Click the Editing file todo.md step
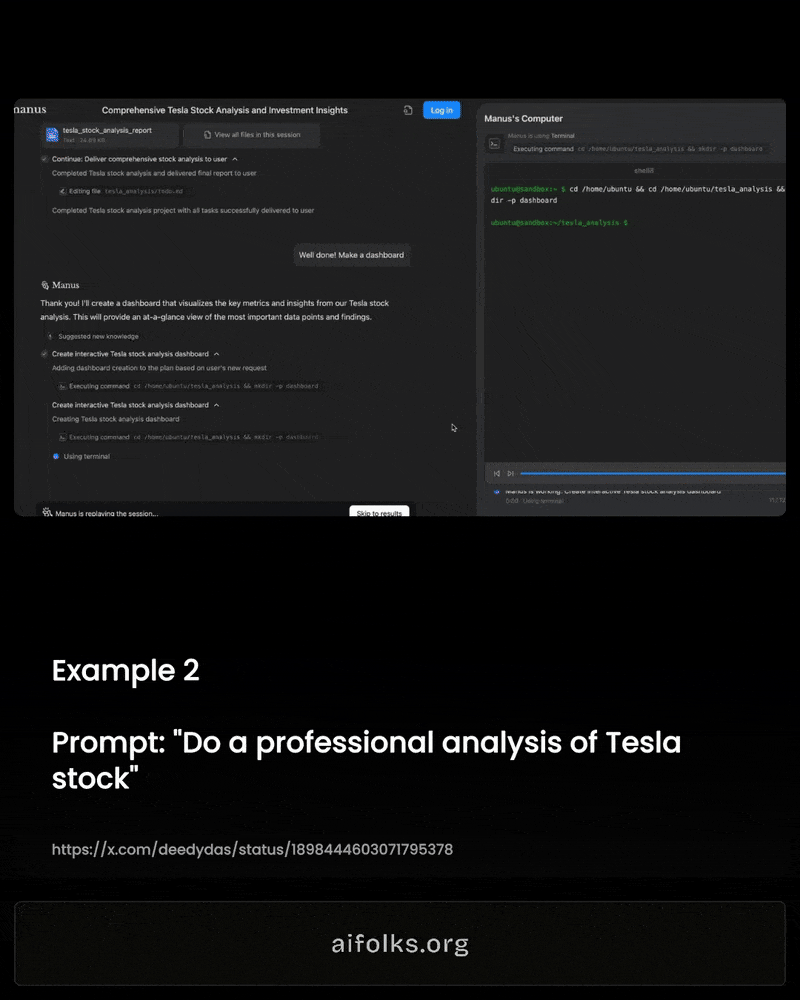 [x=122, y=190]
